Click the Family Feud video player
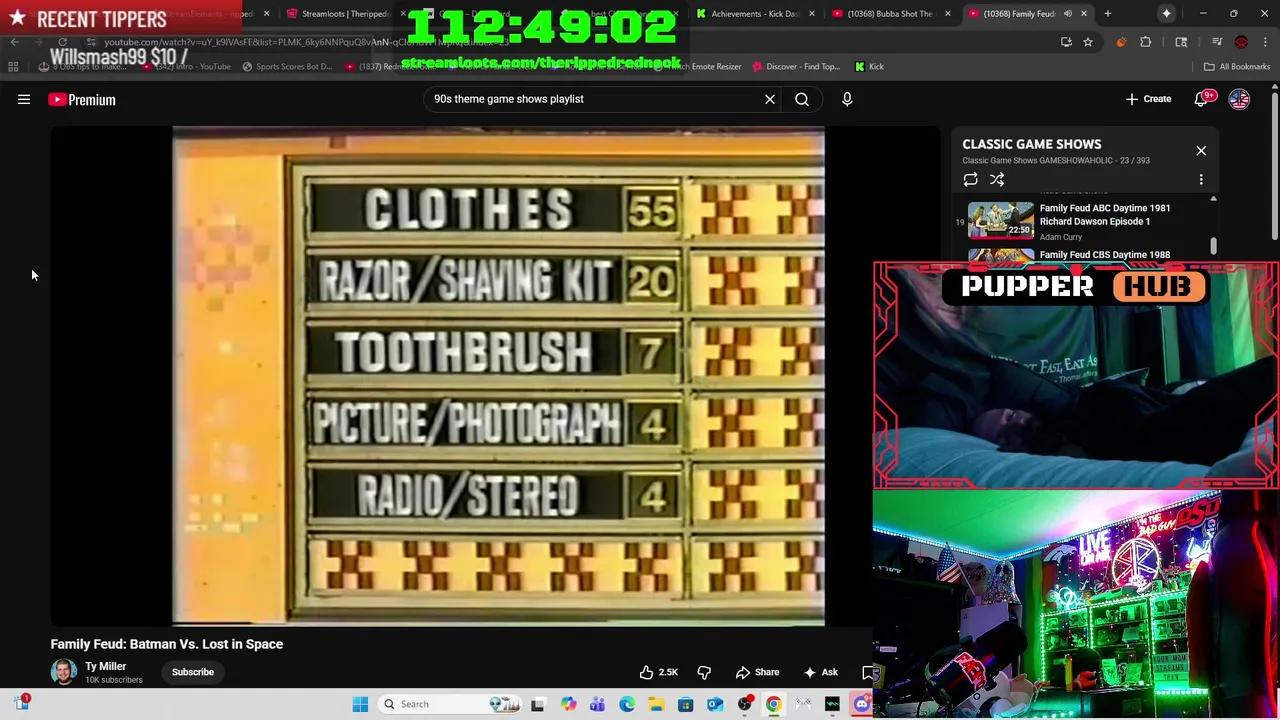 coord(498,377)
